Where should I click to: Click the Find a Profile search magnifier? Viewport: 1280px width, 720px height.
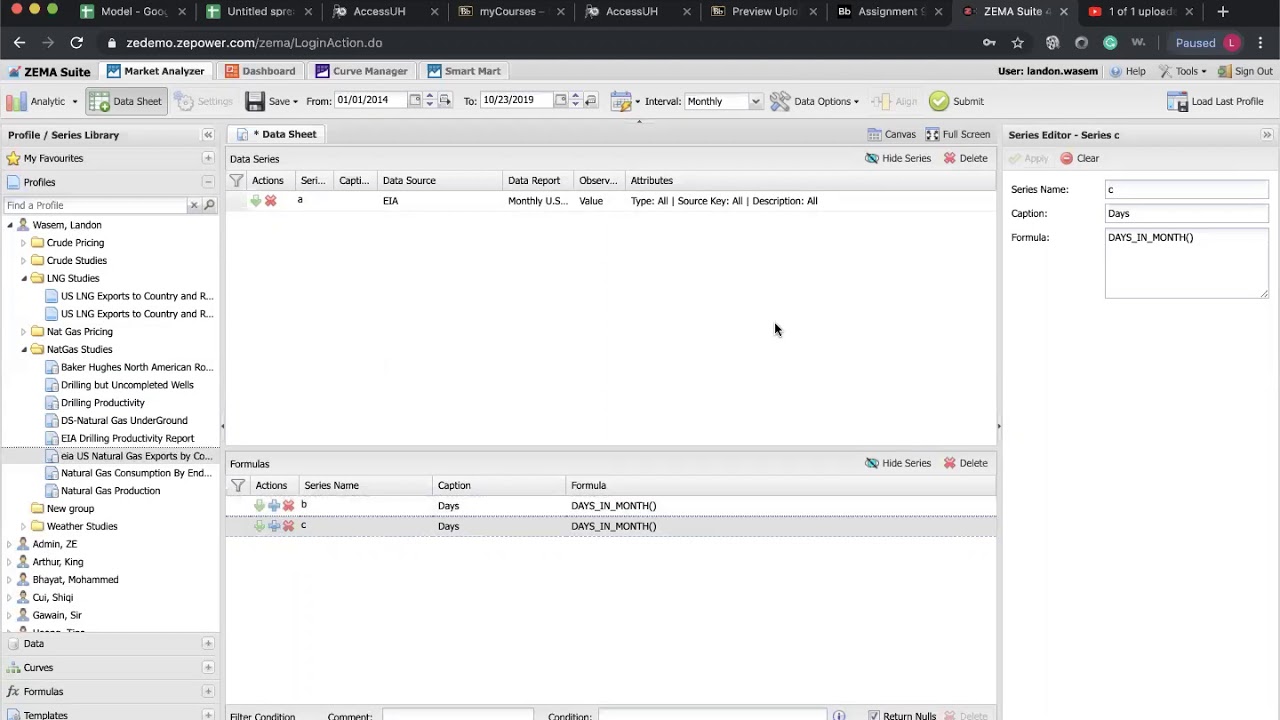click(209, 205)
